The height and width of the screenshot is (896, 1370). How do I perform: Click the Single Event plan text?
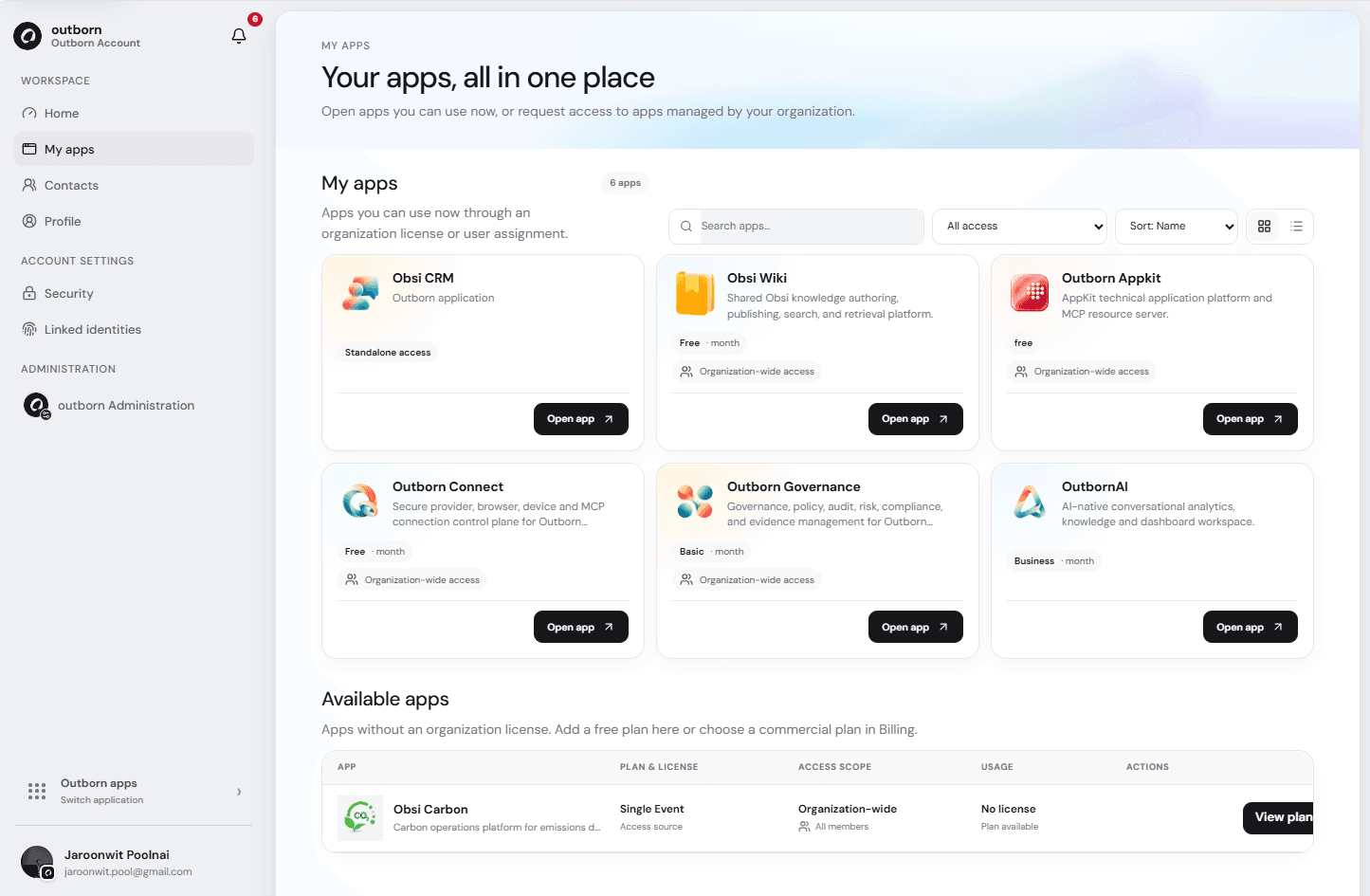click(651, 809)
